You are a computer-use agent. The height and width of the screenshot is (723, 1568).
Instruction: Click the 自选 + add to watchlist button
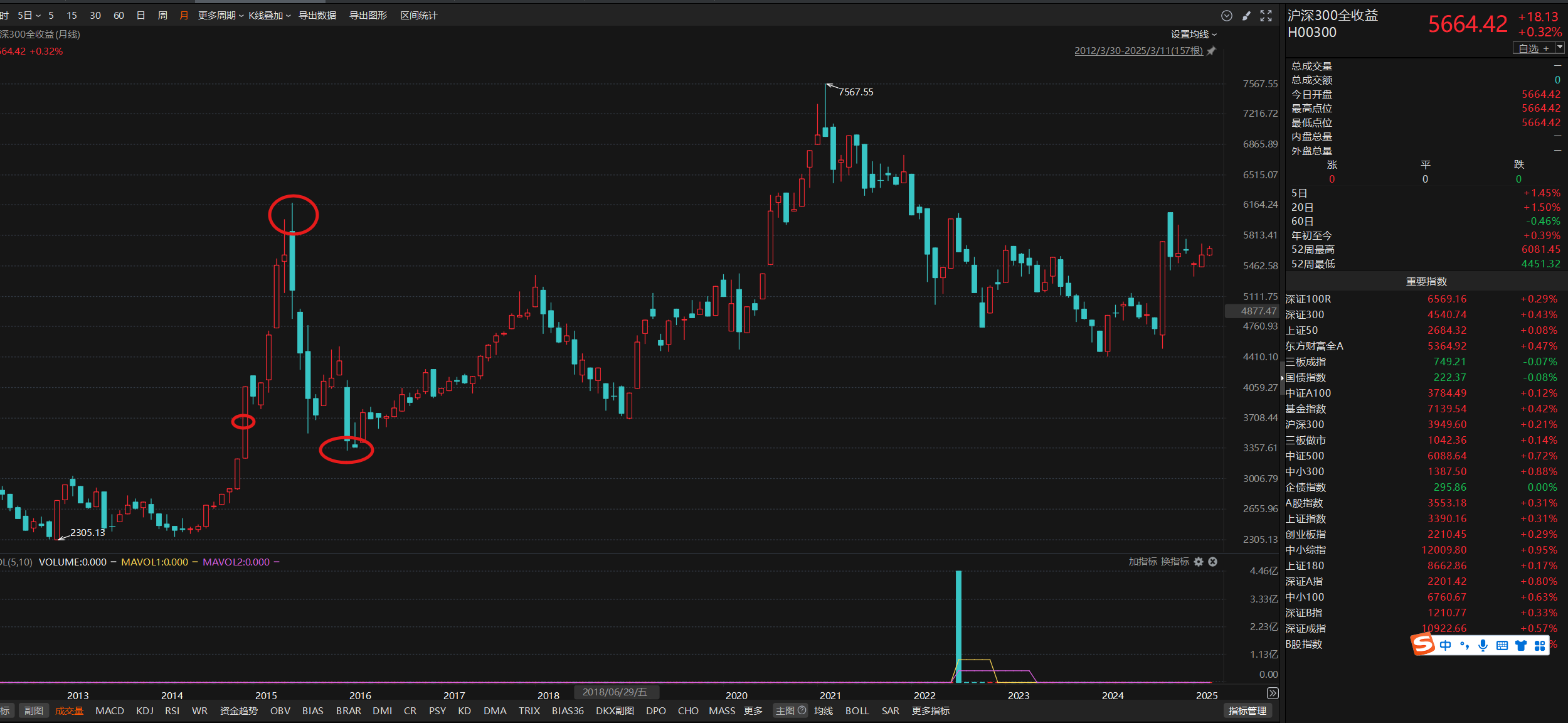pos(1534,48)
